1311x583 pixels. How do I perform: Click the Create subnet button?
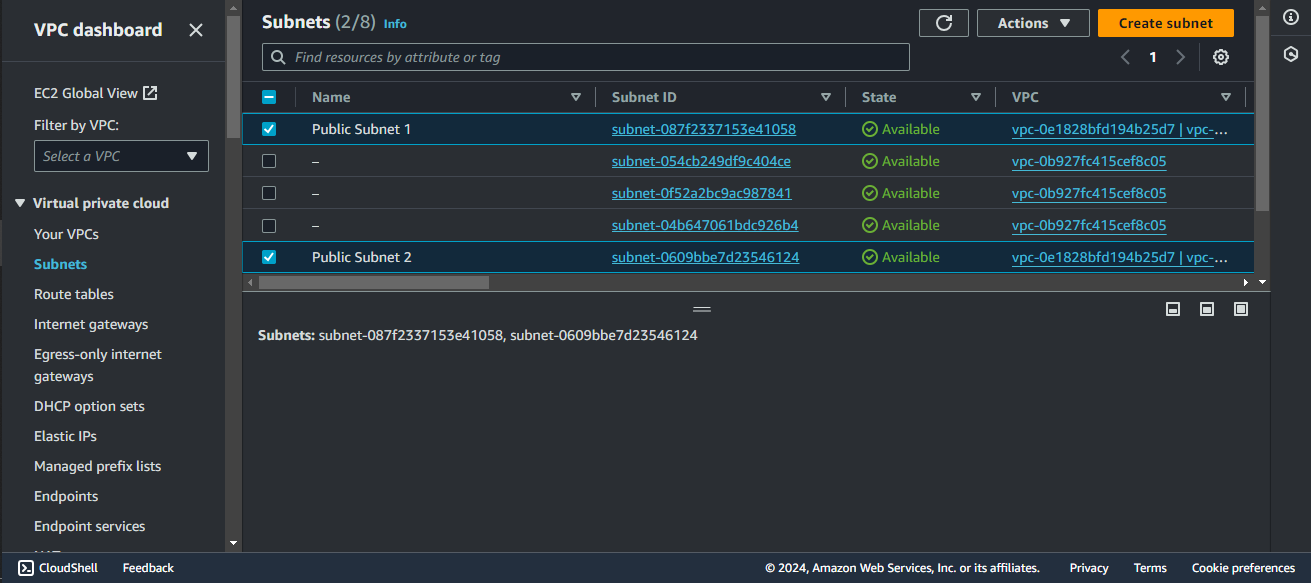(x=1166, y=23)
